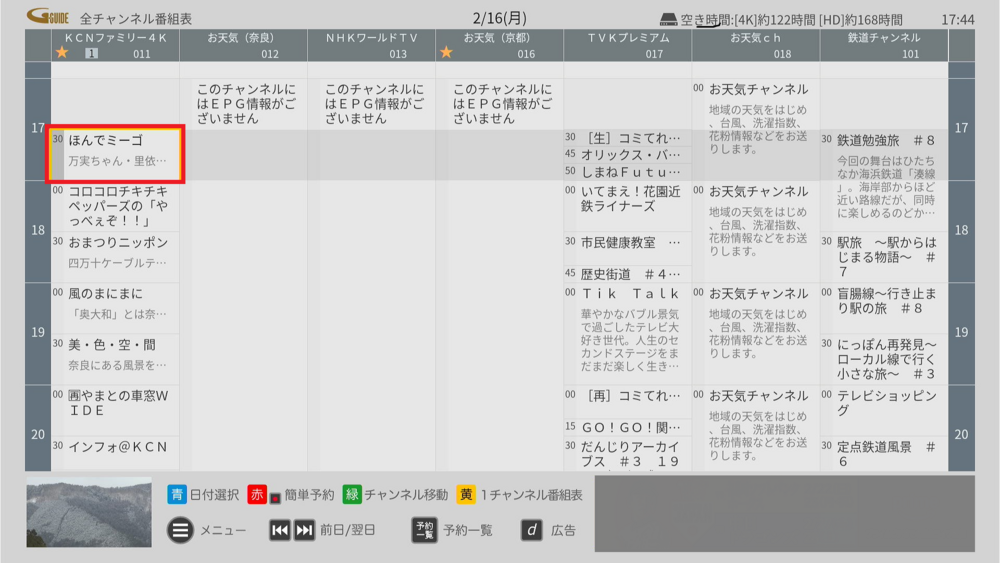Click the hard disk free-space icon
Image resolution: width=1000 pixels, height=563 pixels.
[x=669, y=19]
